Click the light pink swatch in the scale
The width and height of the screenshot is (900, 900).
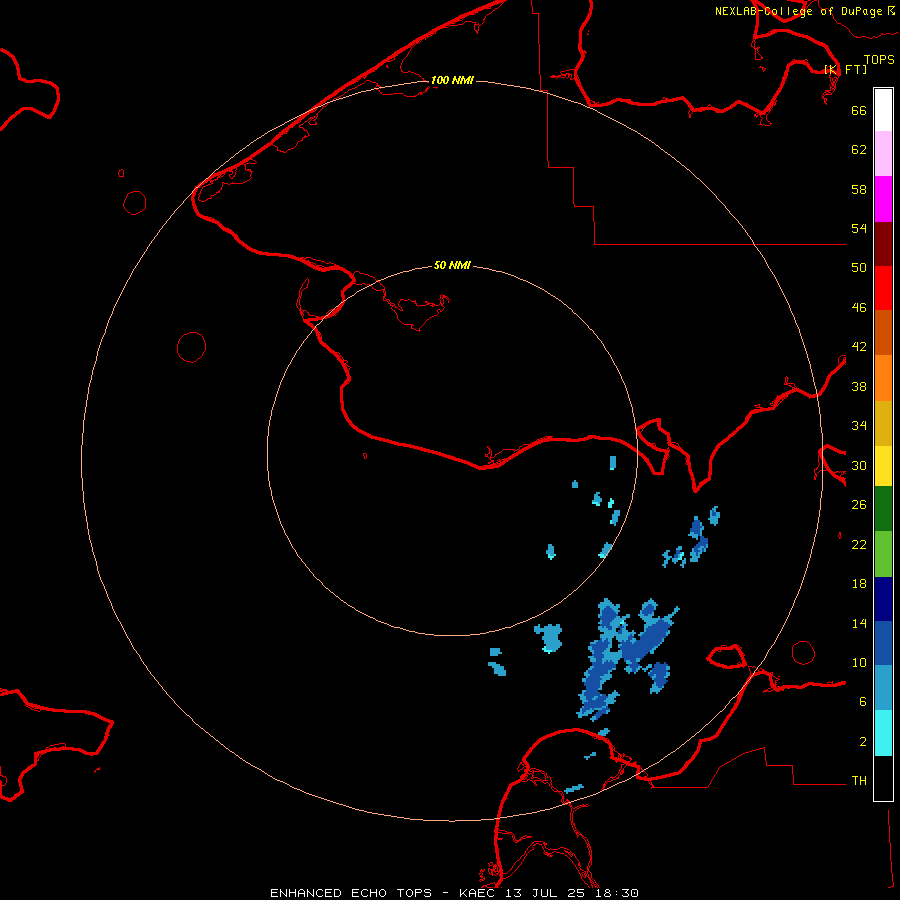click(883, 154)
